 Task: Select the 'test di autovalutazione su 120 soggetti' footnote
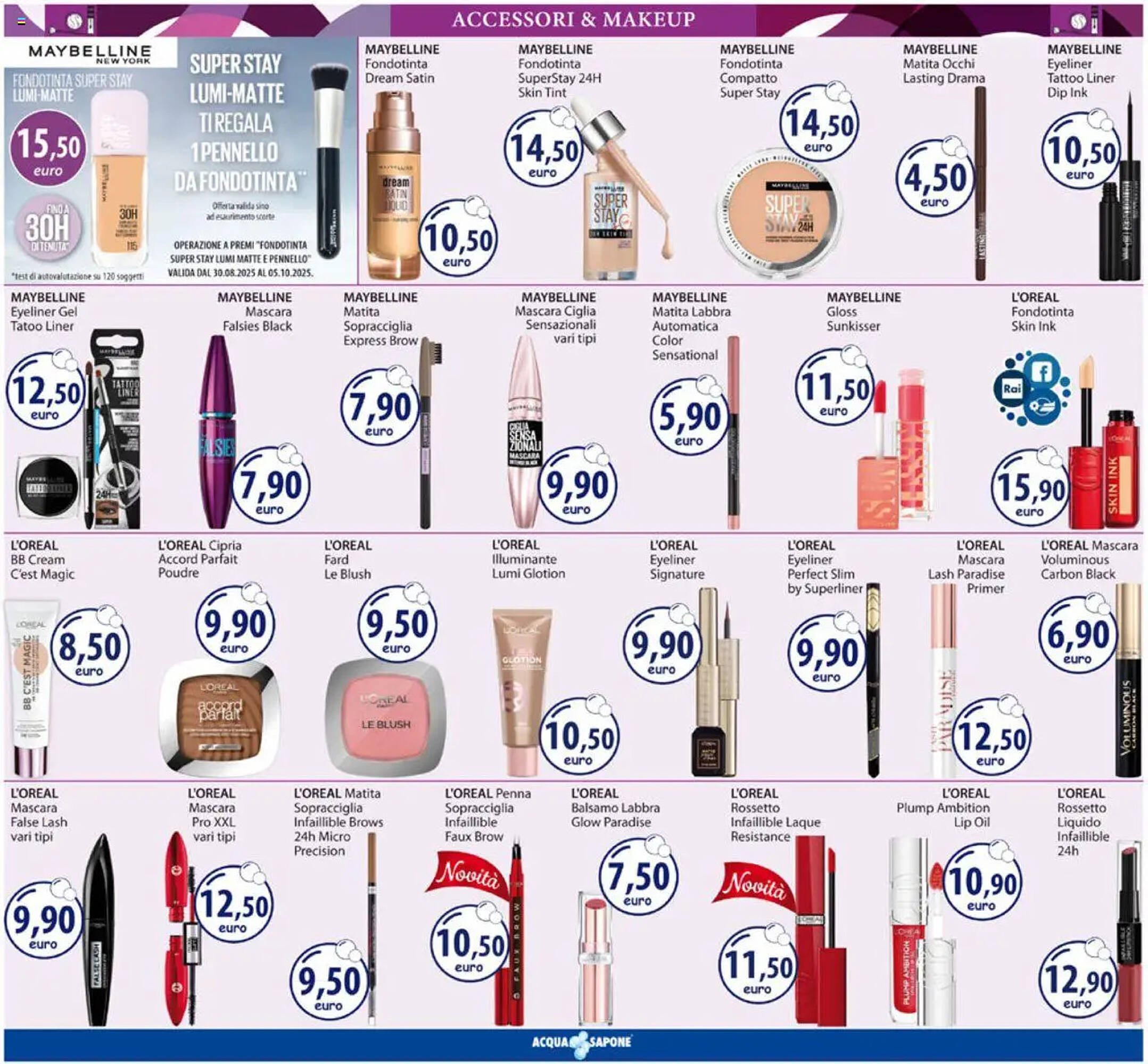(77, 276)
